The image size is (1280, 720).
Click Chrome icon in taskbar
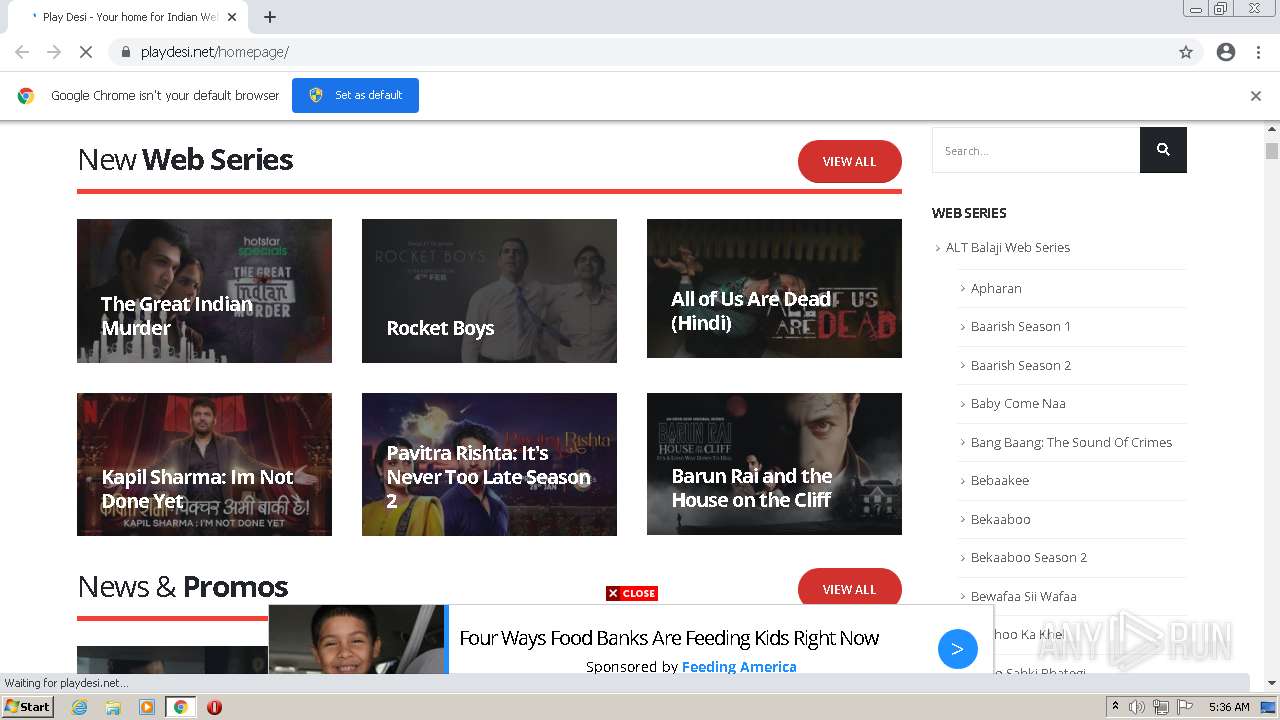[x=181, y=707]
